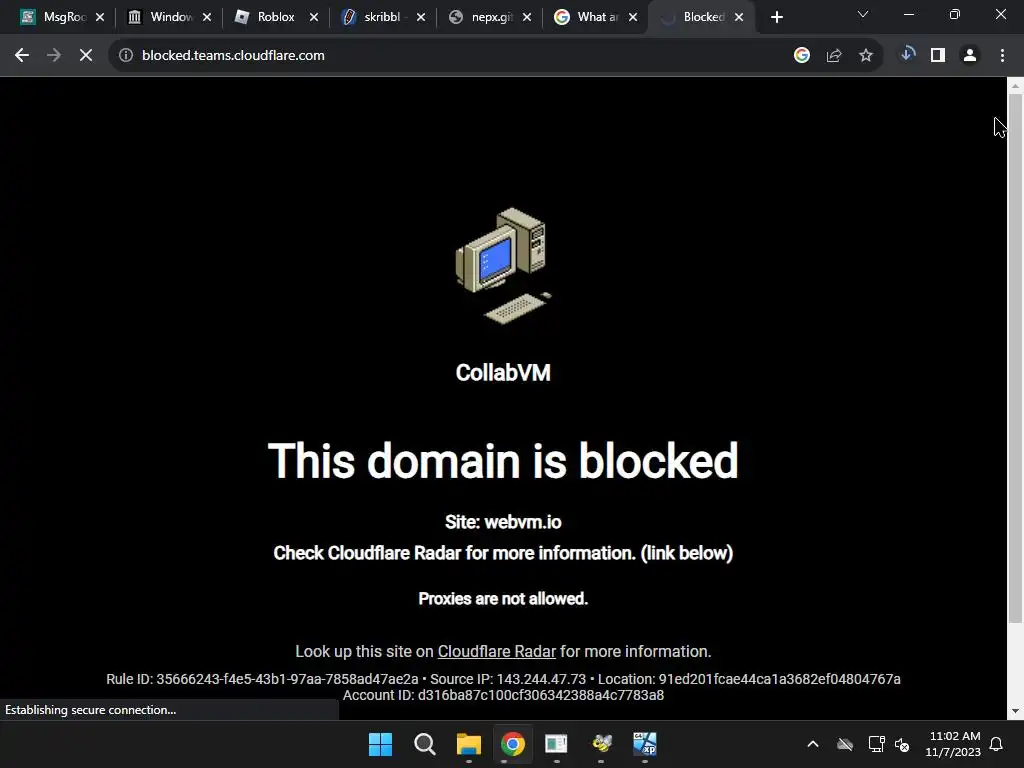Share this page icon in address bar

833,56
